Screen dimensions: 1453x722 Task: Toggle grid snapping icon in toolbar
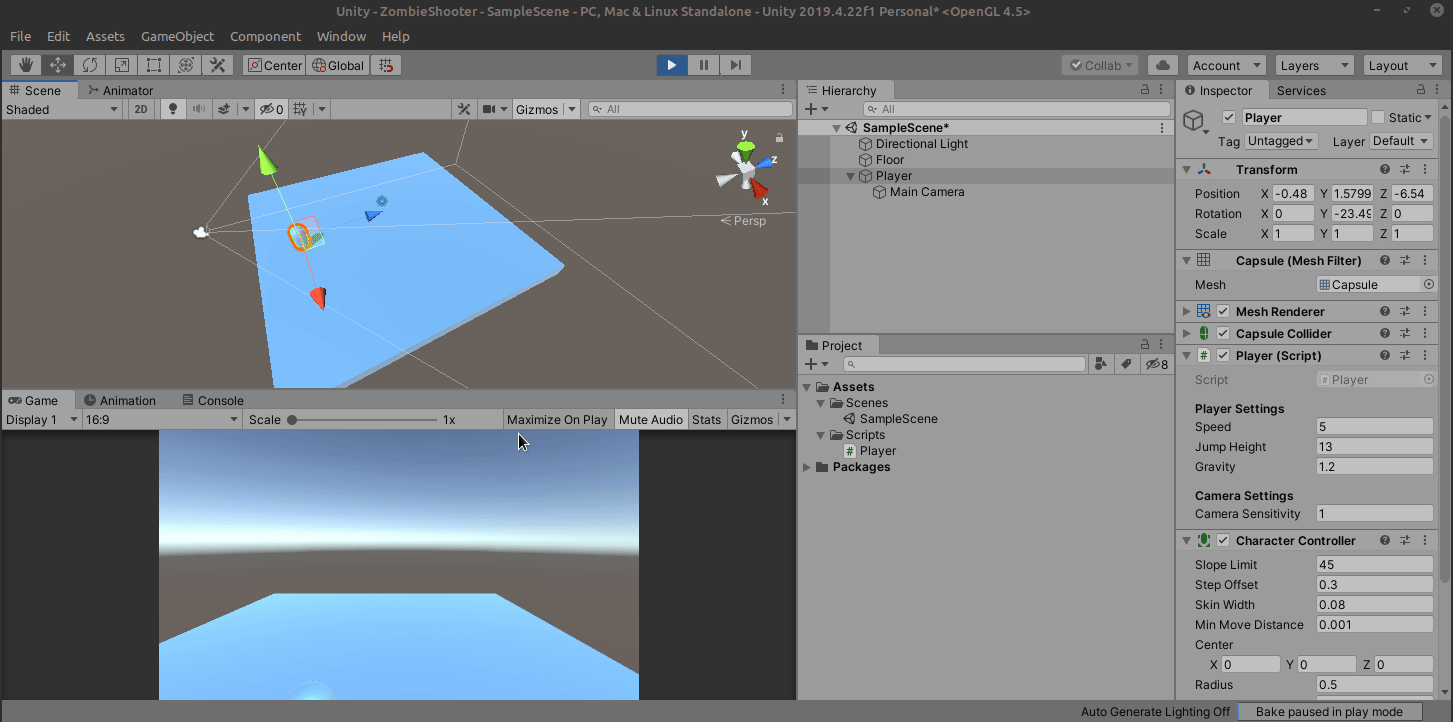click(x=386, y=65)
